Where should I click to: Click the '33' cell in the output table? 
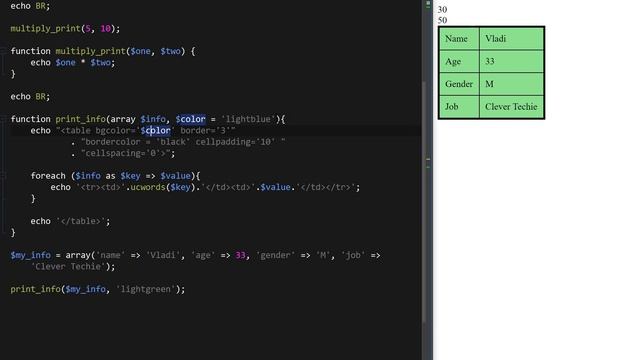pos(511,62)
